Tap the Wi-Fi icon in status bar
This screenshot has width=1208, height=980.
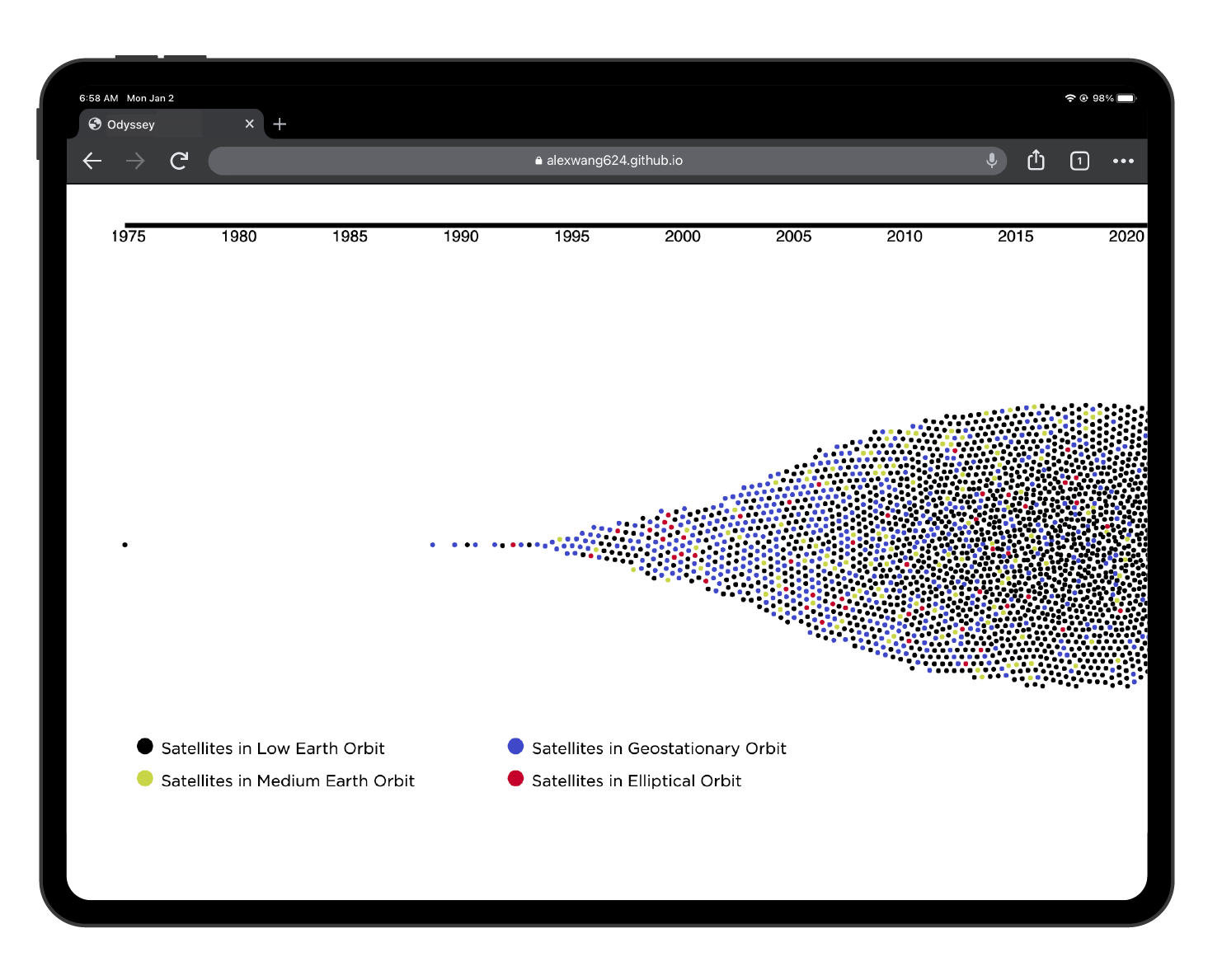1070,98
